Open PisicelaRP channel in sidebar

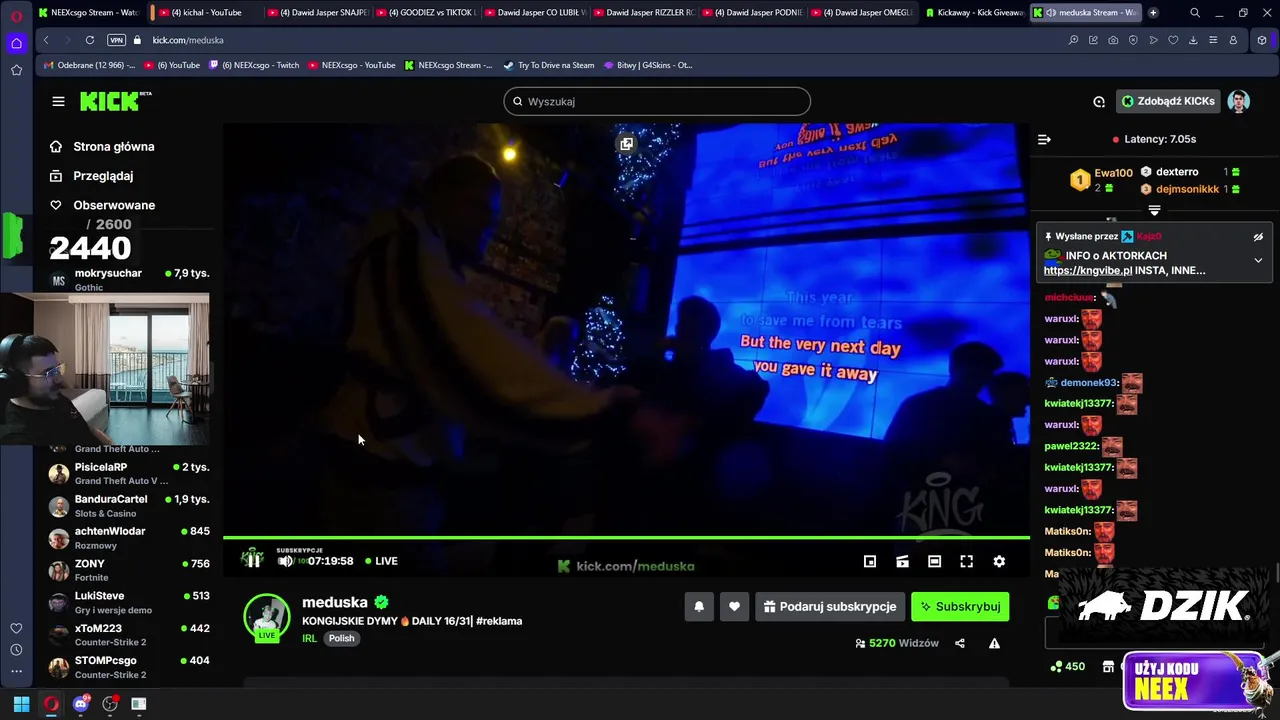[x=128, y=473]
